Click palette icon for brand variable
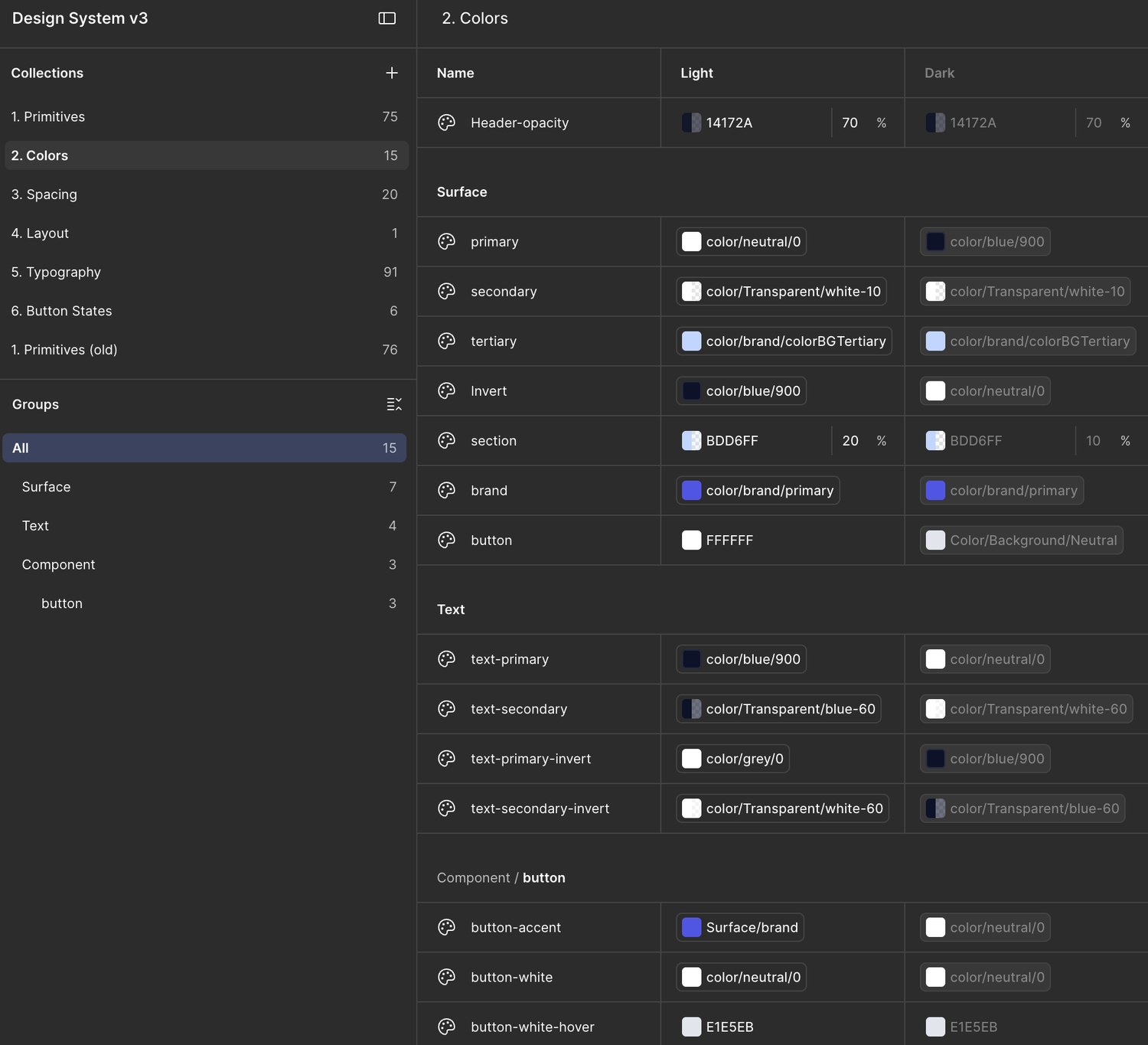1148x1045 pixels. tap(447, 490)
